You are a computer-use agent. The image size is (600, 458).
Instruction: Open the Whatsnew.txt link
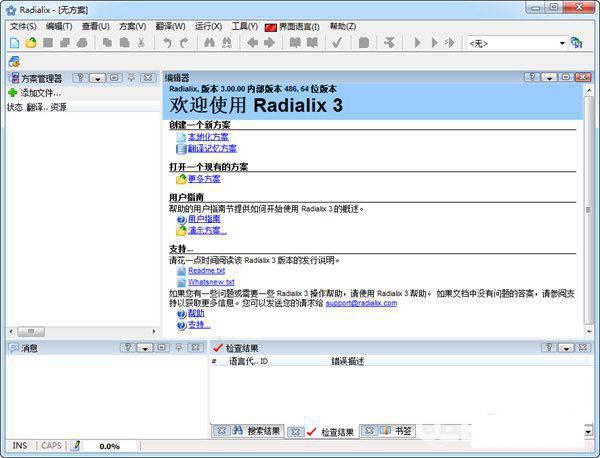click(x=211, y=282)
